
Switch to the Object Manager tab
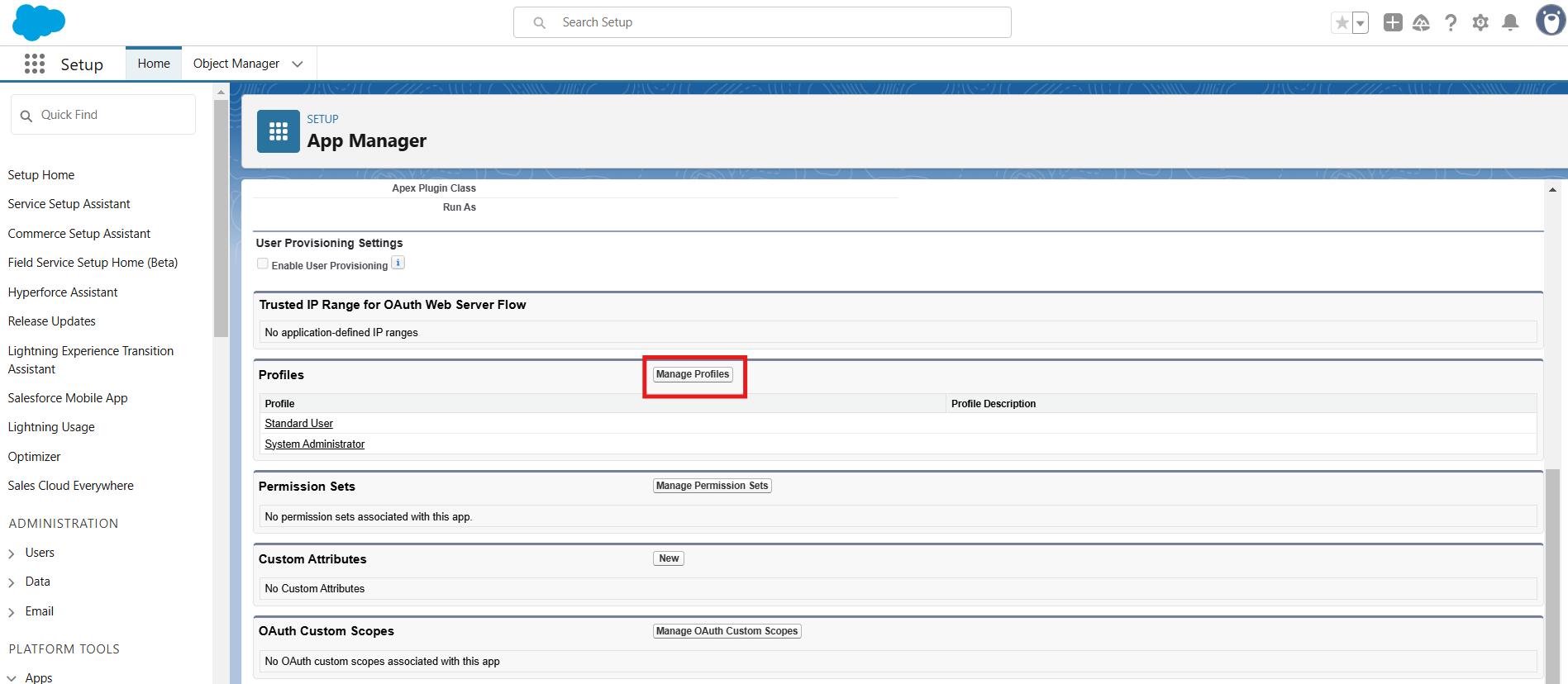(x=236, y=64)
